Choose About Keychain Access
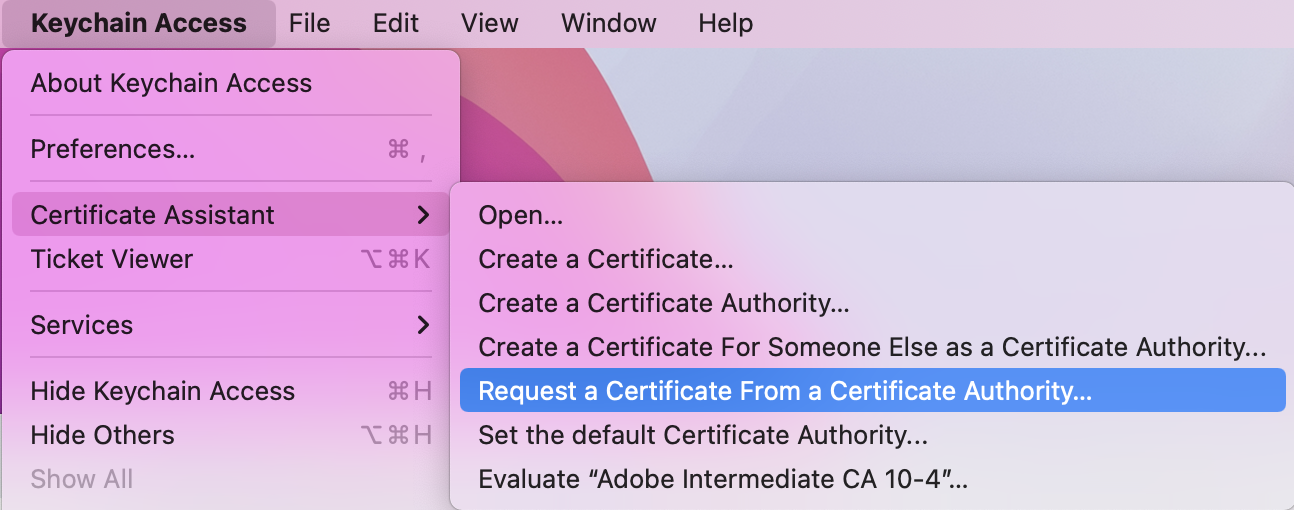Viewport: 1294px width, 510px height. coord(230,83)
